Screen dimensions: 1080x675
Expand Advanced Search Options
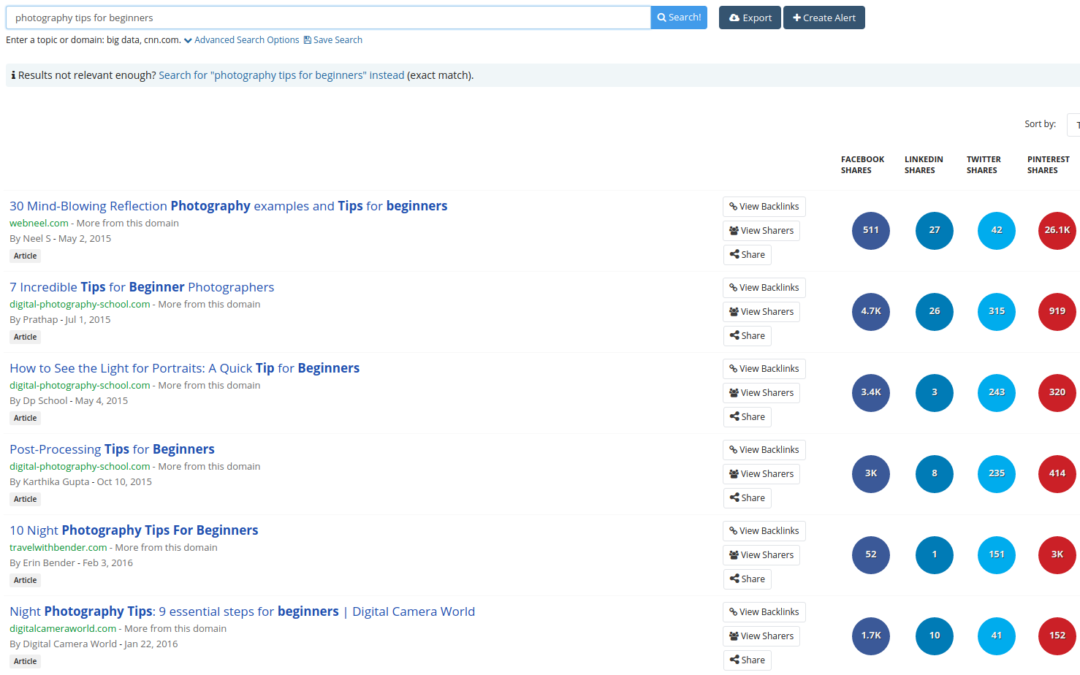(241, 40)
